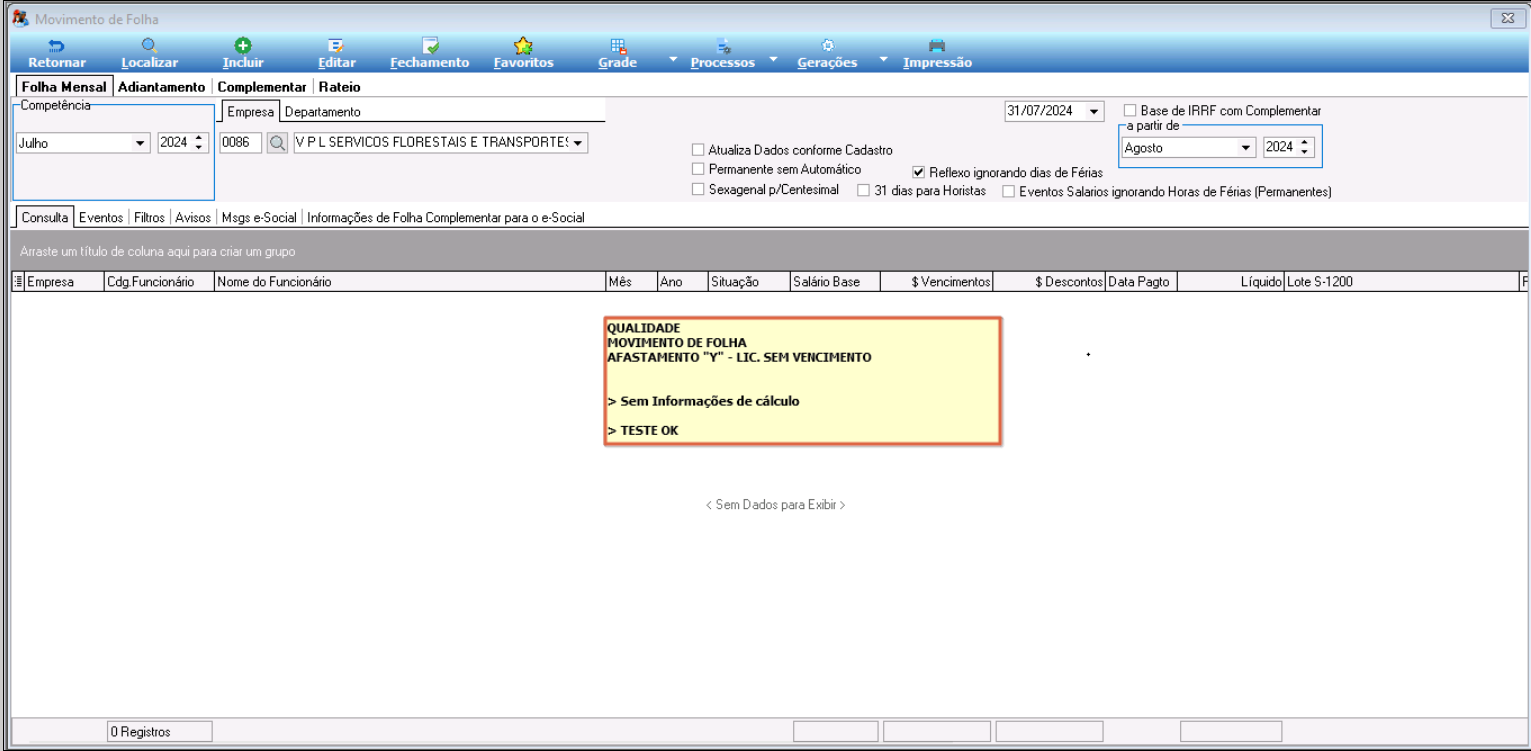Click the Gerações gear icon

point(827,46)
